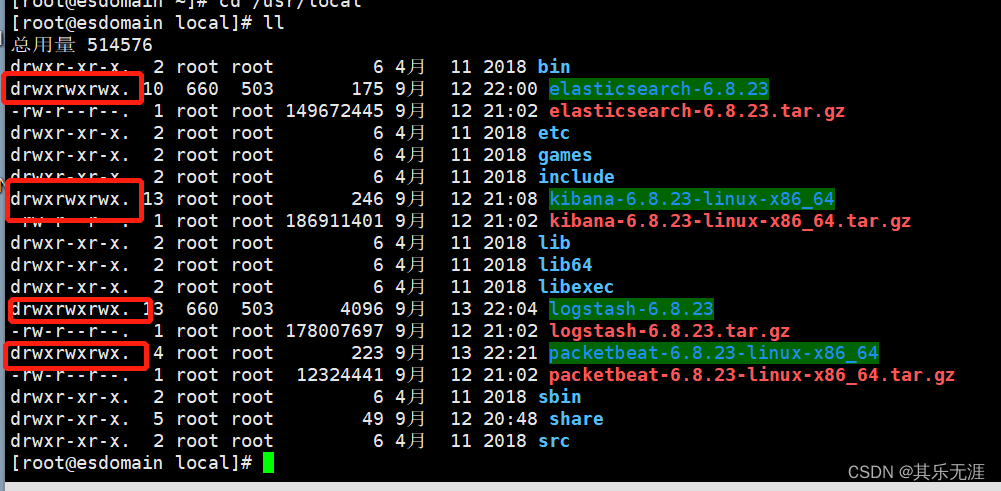Click the green terminal cursor block

[268, 462]
